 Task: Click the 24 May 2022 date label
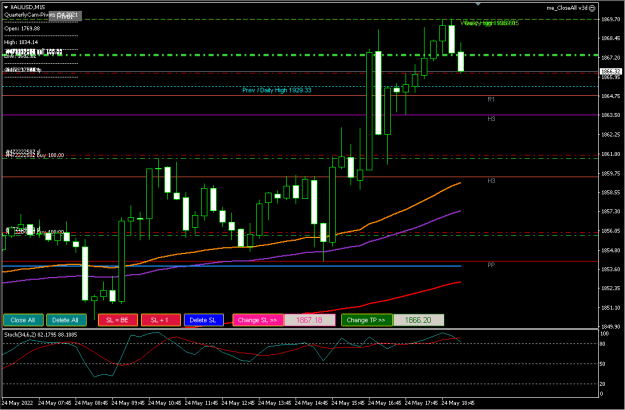(x=19, y=403)
